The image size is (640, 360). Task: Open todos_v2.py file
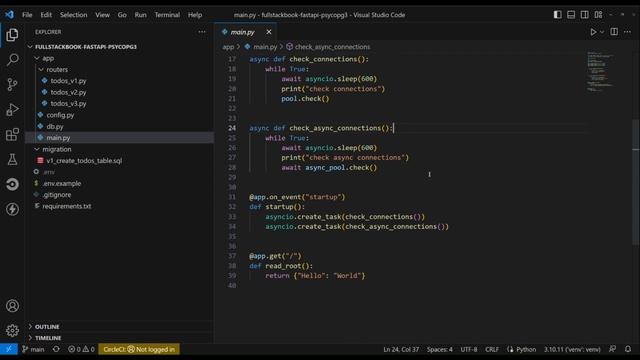(x=119, y=92)
